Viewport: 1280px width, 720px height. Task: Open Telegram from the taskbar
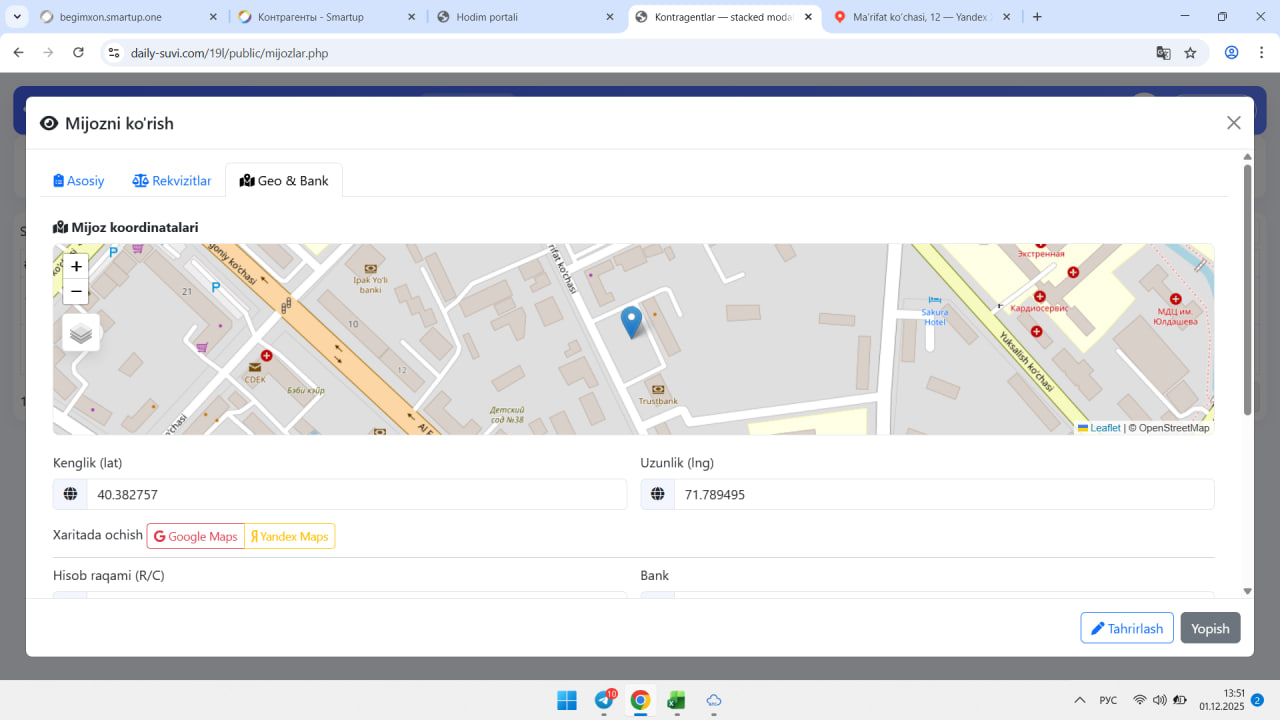pyautogui.click(x=604, y=700)
